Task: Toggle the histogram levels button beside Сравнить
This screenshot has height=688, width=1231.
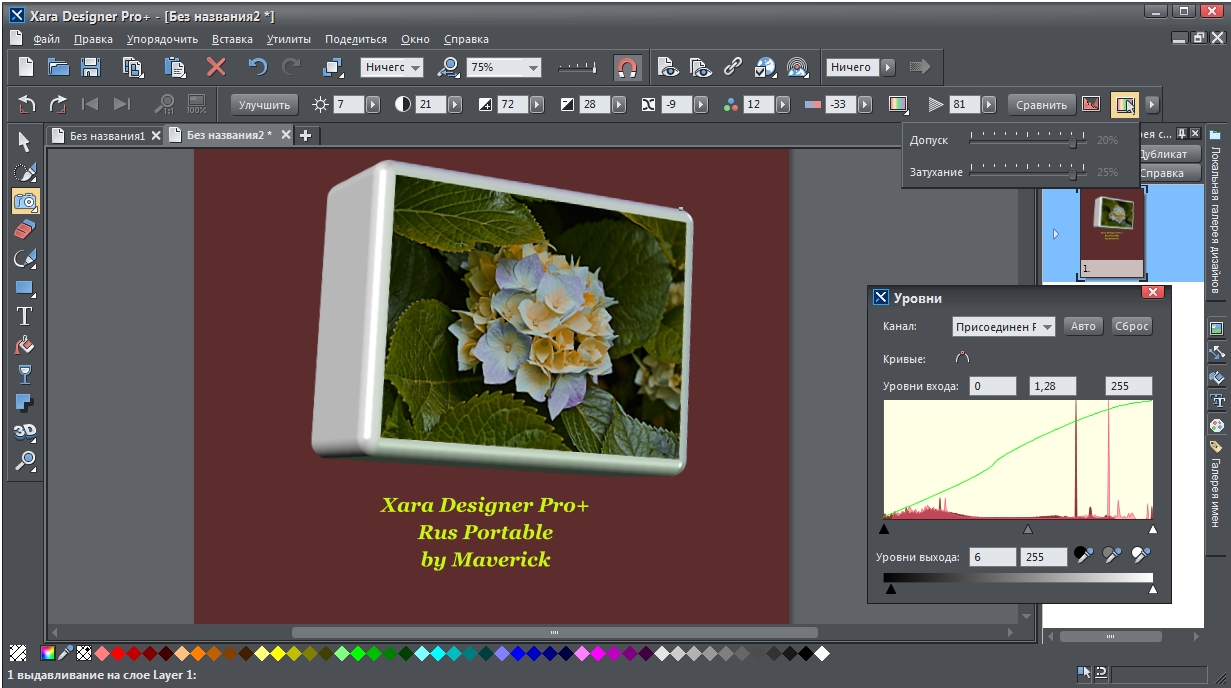Action: [1091, 104]
